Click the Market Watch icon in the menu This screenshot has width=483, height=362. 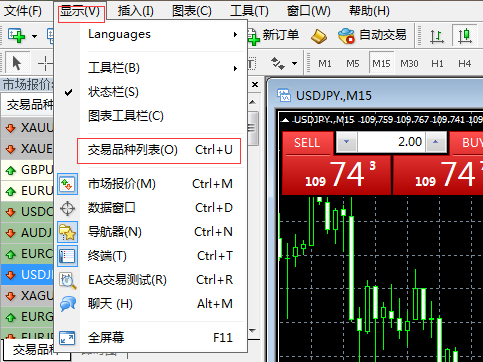(x=68, y=184)
